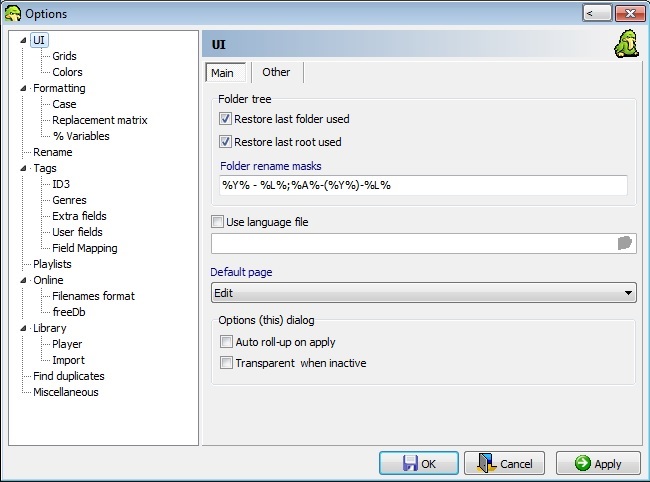Open Filenames format settings

(93, 296)
